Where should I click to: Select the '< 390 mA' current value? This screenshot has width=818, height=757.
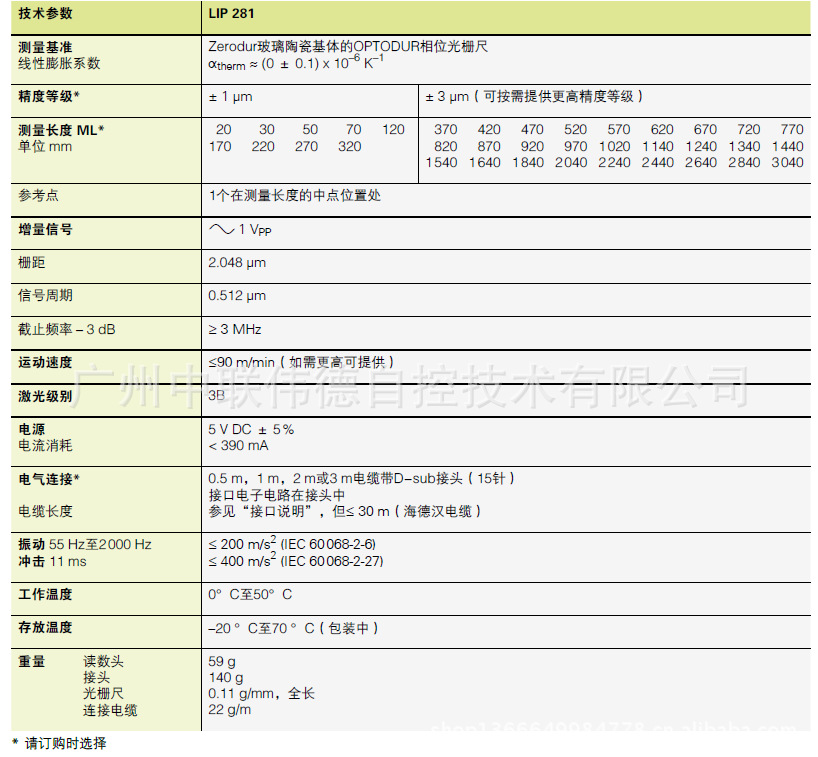click(x=239, y=446)
